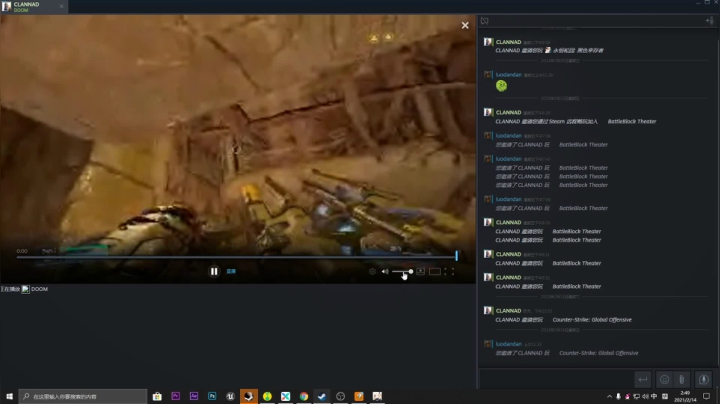Open the blue X taskbar app
The width and height of the screenshot is (720, 404).
point(286,396)
